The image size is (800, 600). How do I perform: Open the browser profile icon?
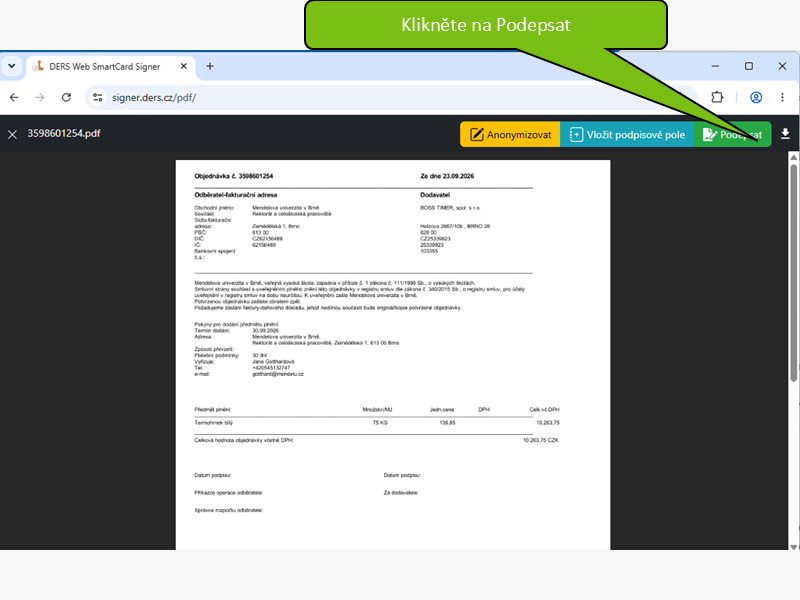[756, 97]
